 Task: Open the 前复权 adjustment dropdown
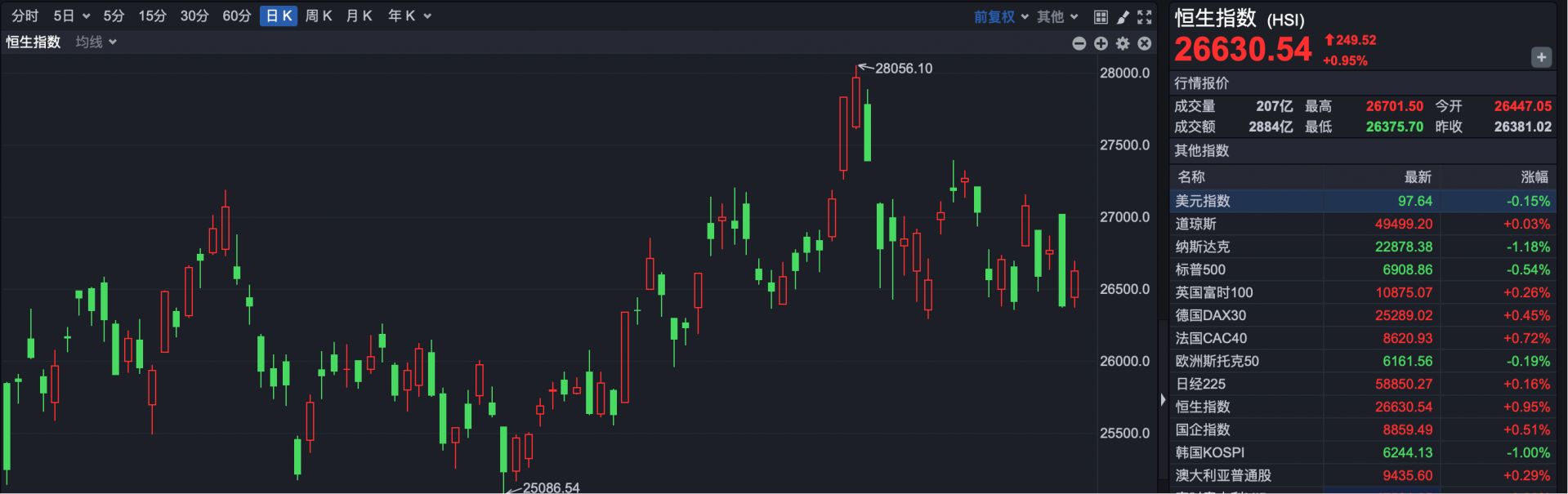1001,16
